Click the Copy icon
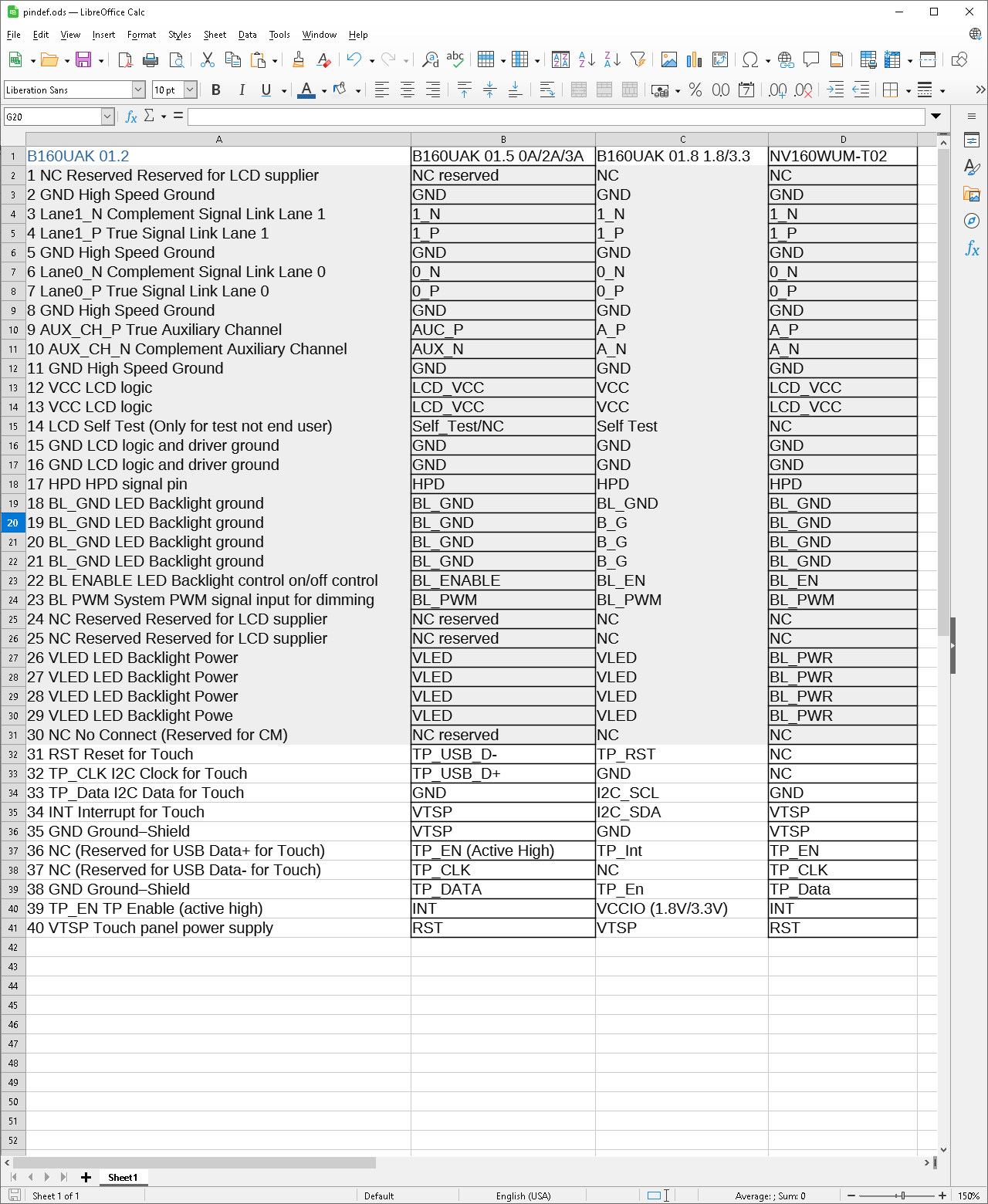Image resolution: width=988 pixels, height=1204 pixels. click(x=232, y=60)
